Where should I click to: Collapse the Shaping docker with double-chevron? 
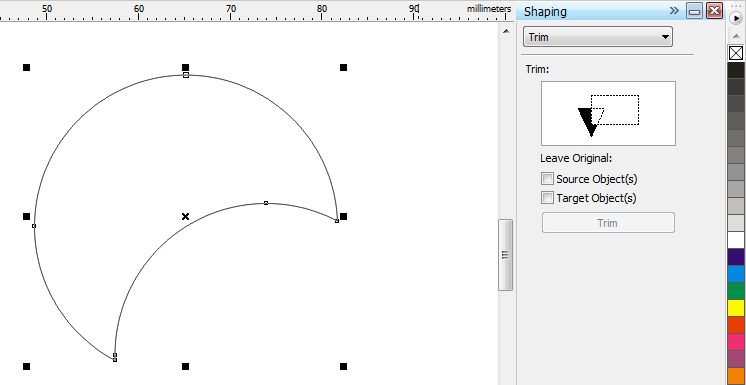click(x=674, y=10)
